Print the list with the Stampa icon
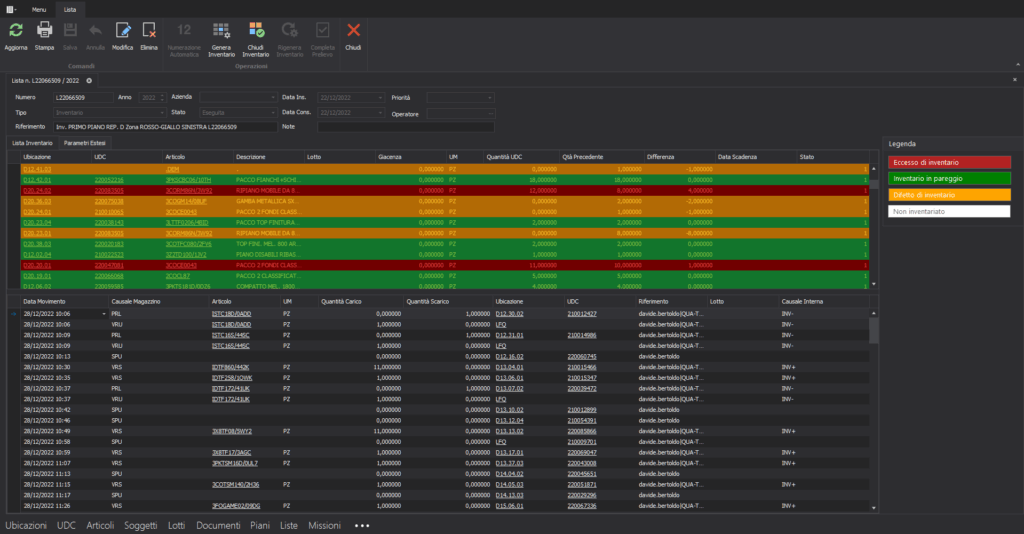Screen dimensions: 1024x534 44,31
